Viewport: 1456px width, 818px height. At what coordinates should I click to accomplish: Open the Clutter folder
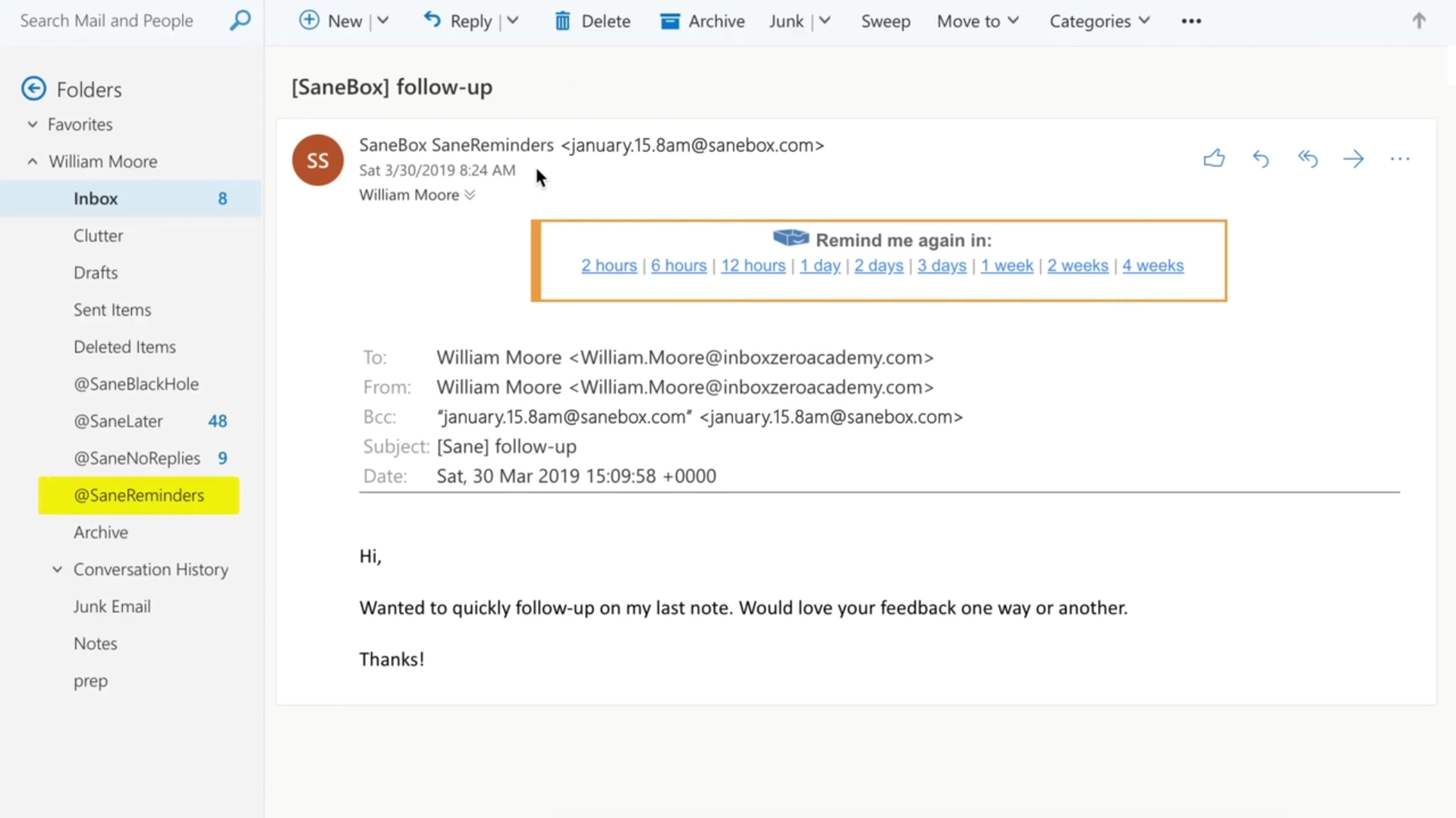coord(99,235)
